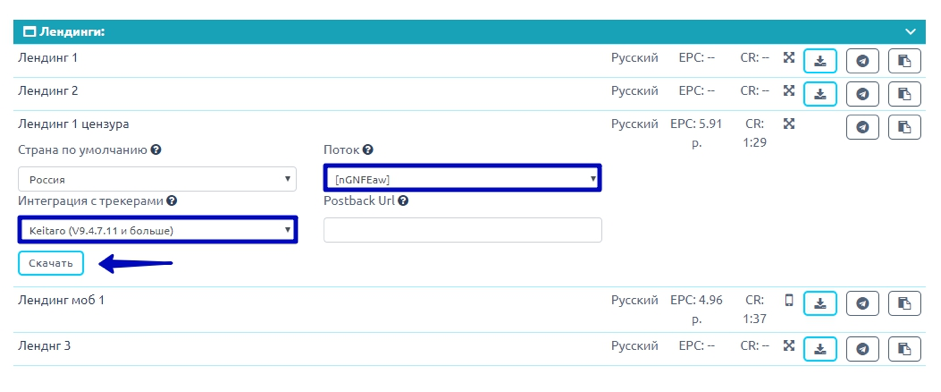Click download icon for Лендинг 1
The height and width of the screenshot is (392, 941).
pos(820,61)
